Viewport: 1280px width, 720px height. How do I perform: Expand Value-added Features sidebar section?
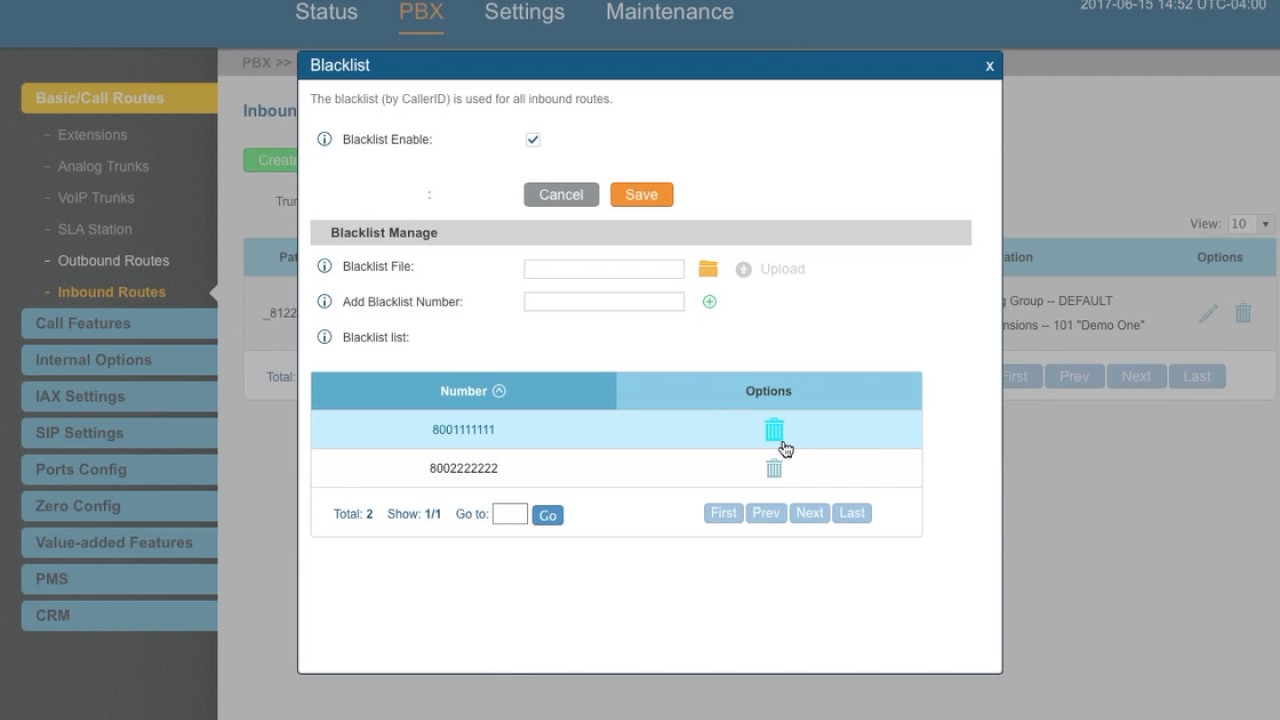(119, 542)
